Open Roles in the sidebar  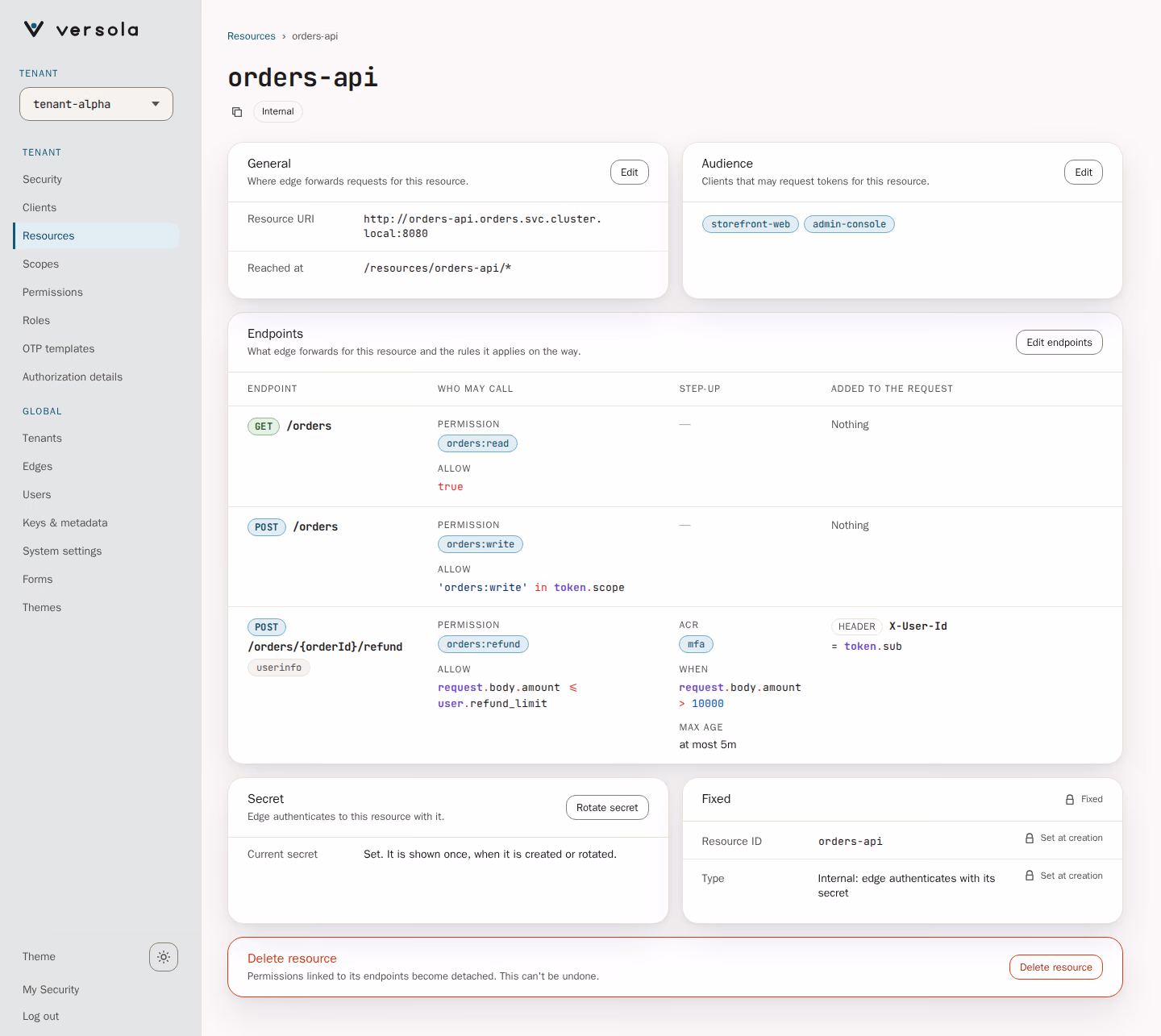click(x=96, y=321)
